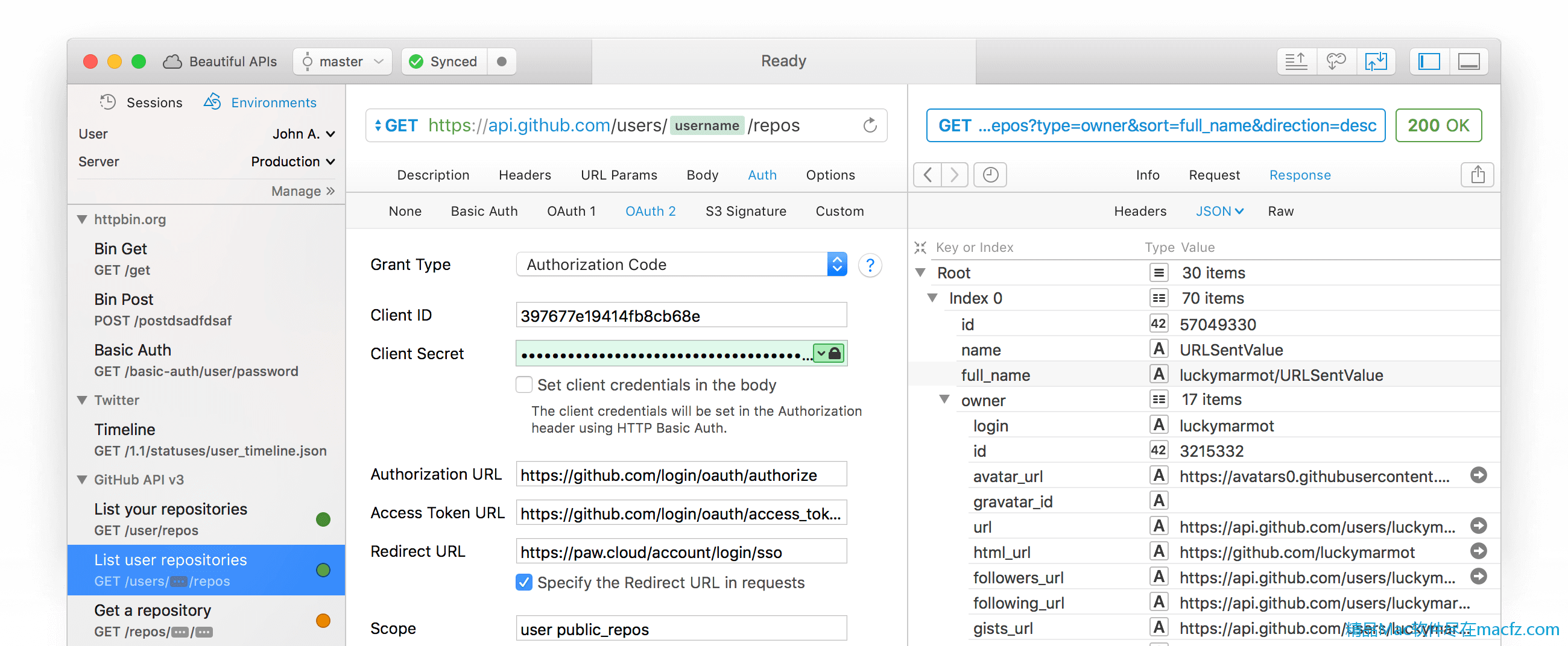Open the Server Production dropdown

pos(293,162)
